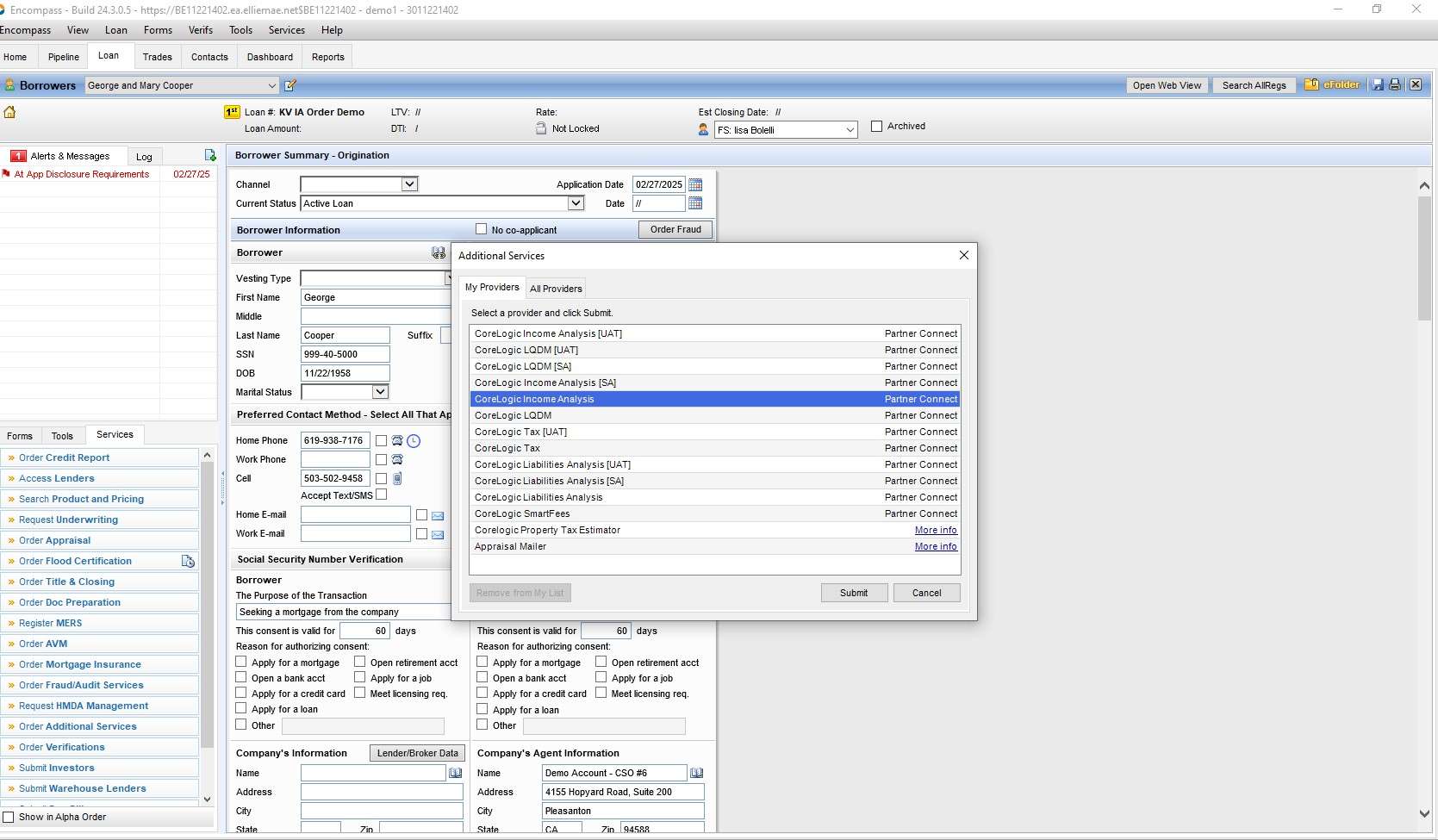
Task: Open the Borrowers pair dropdown
Action: click(x=272, y=85)
